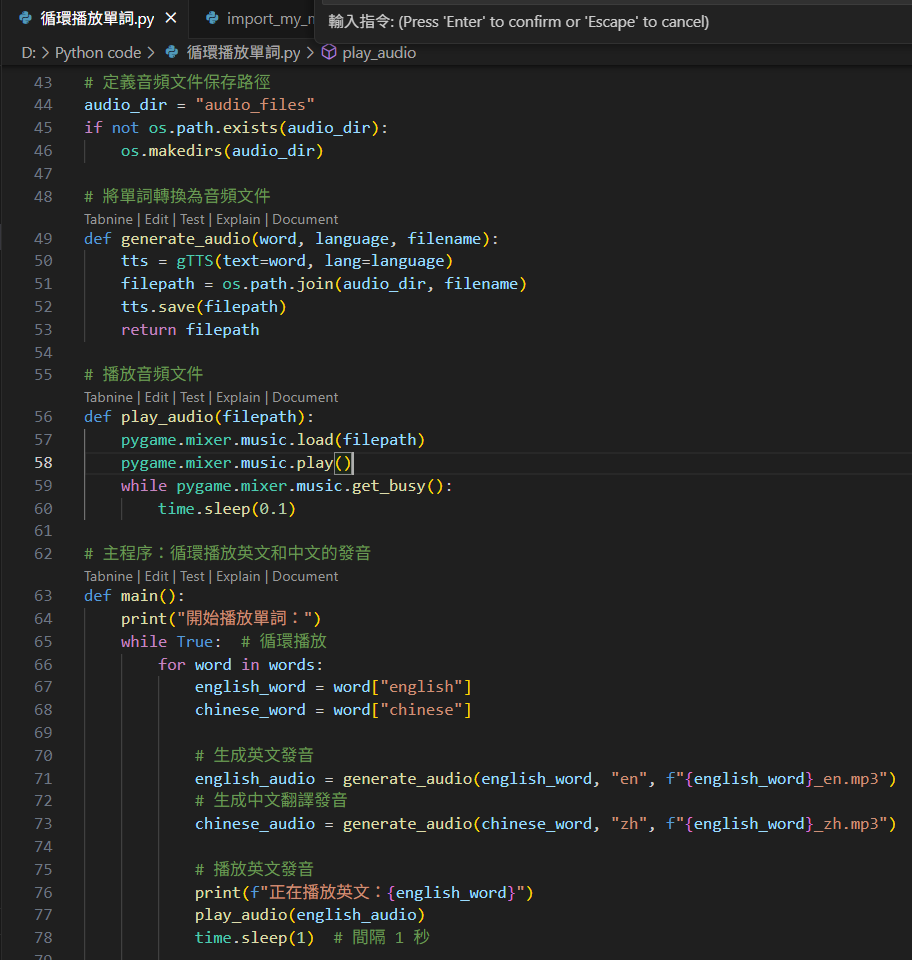Select D: in the breadcrumb path
This screenshot has height=960, width=912.
coord(29,53)
